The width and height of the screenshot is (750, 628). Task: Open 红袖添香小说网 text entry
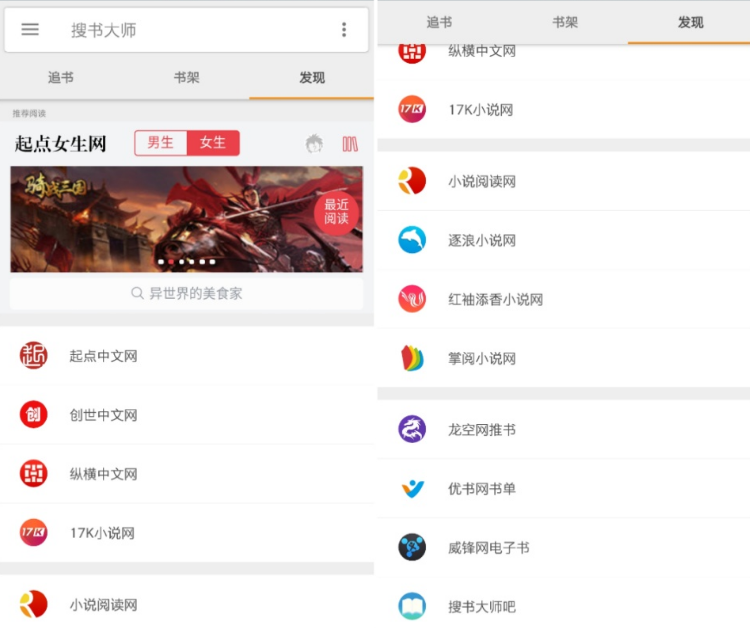[x=495, y=299]
